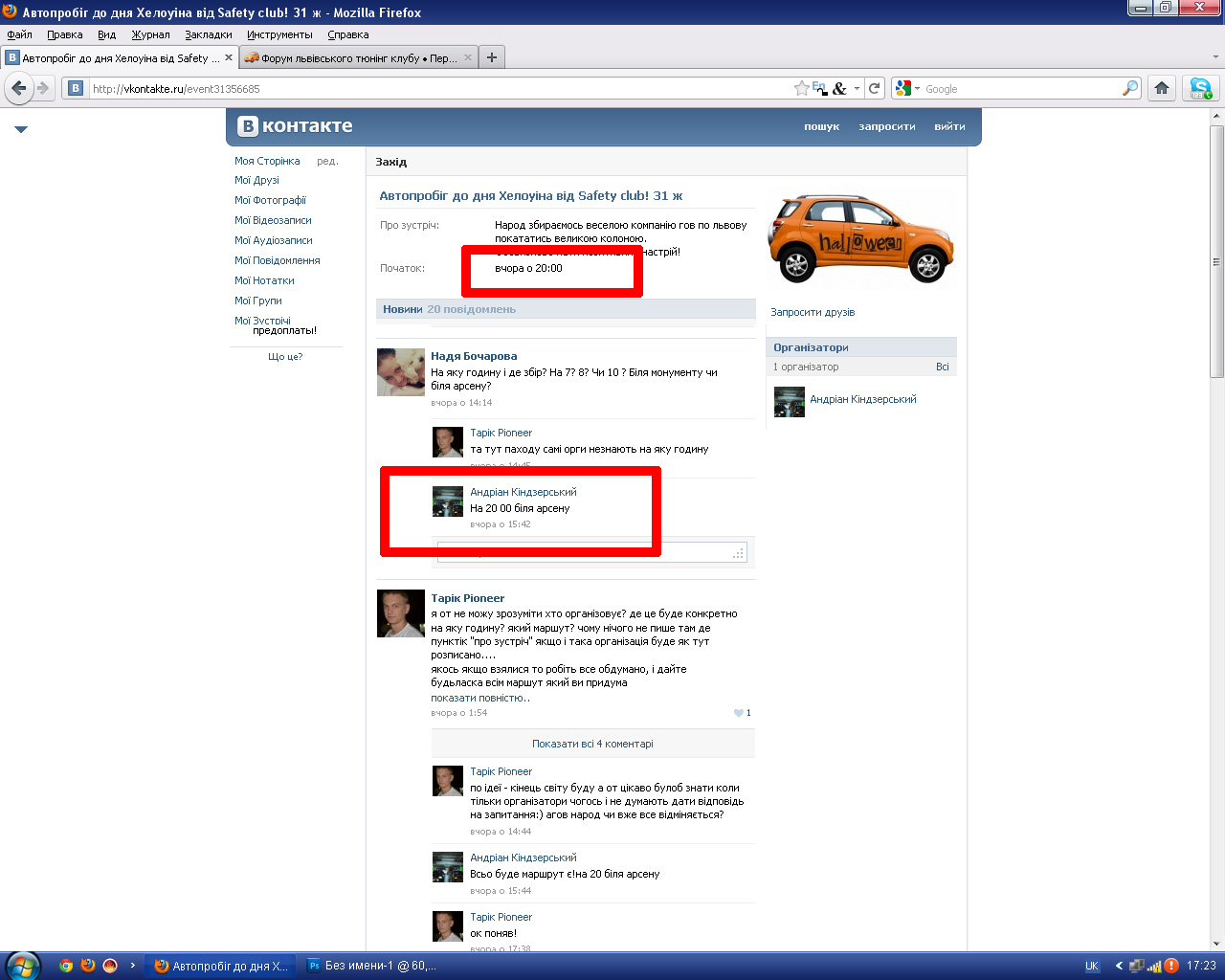Show hidden system tray icons arrow

click(x=1119, y=966)
